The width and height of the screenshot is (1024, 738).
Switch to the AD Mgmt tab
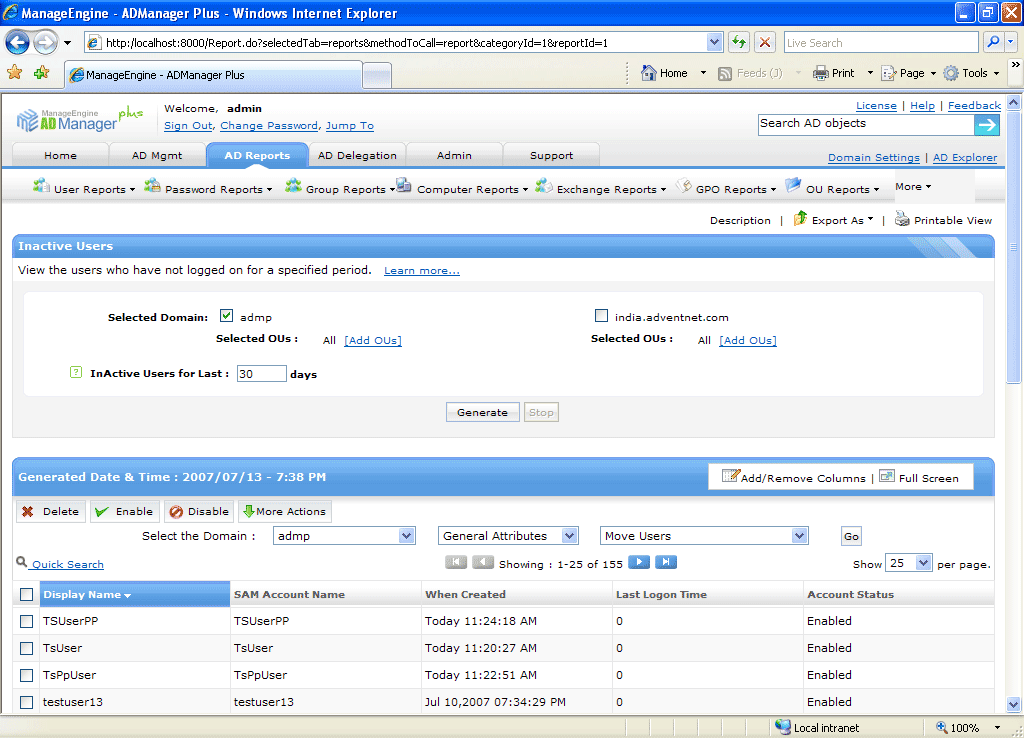tap(157, 155)
